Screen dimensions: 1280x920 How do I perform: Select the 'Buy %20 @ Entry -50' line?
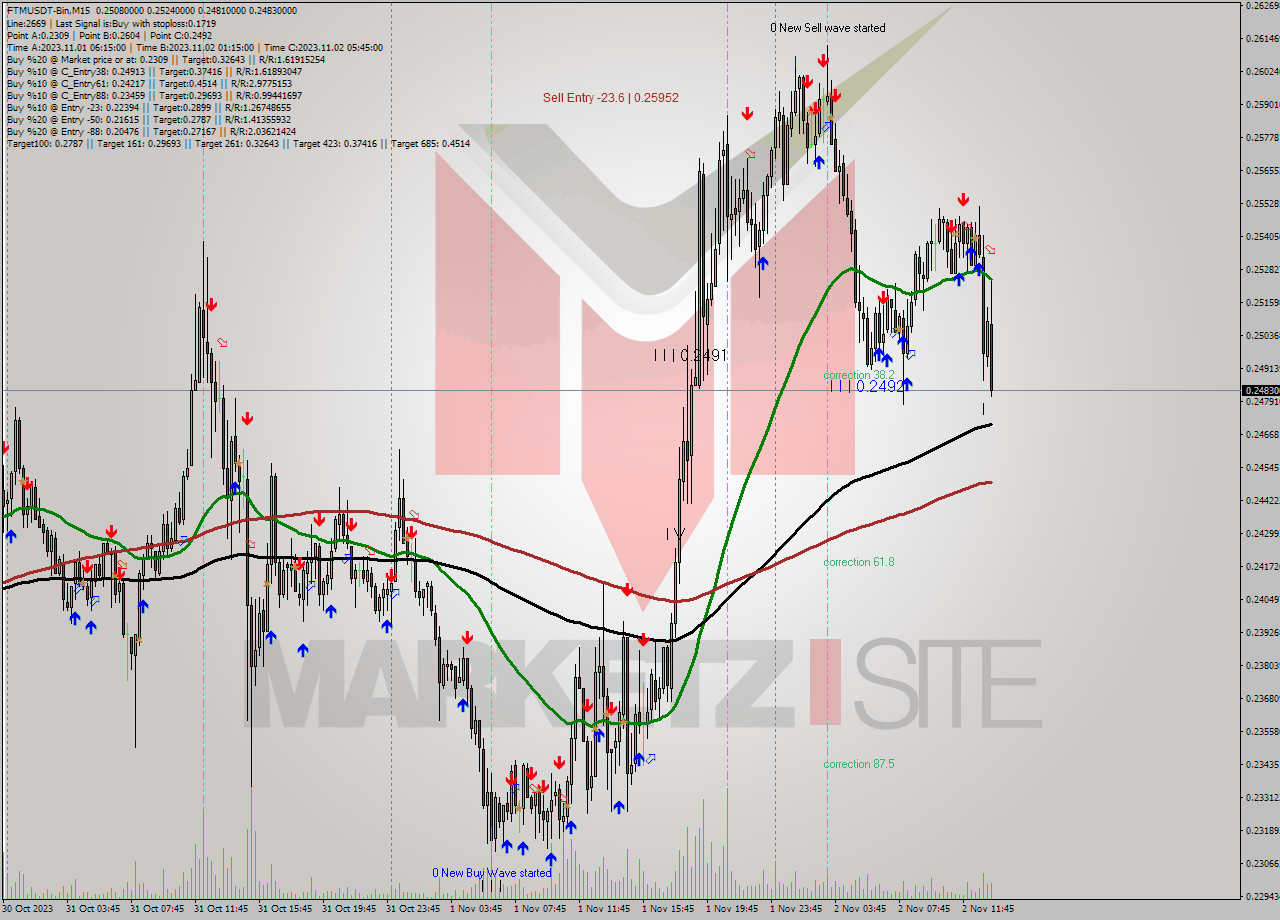pyautogui.click(x=151, y=119)
